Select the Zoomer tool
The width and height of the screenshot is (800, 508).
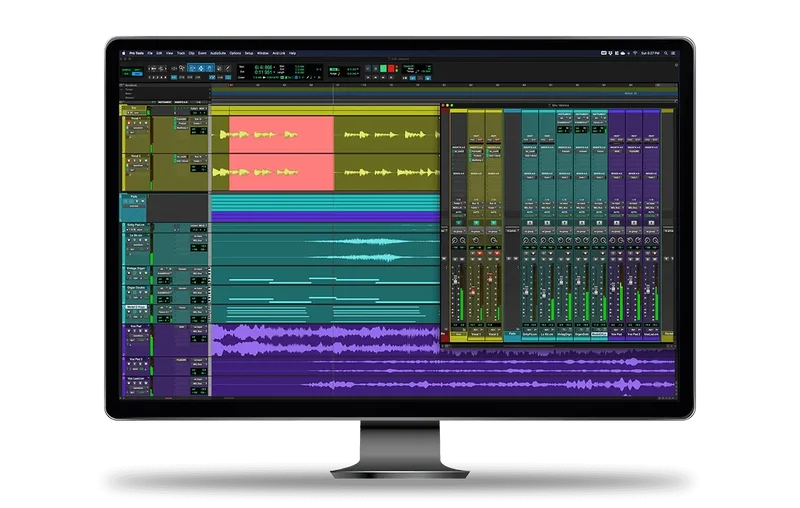point(182,68)
